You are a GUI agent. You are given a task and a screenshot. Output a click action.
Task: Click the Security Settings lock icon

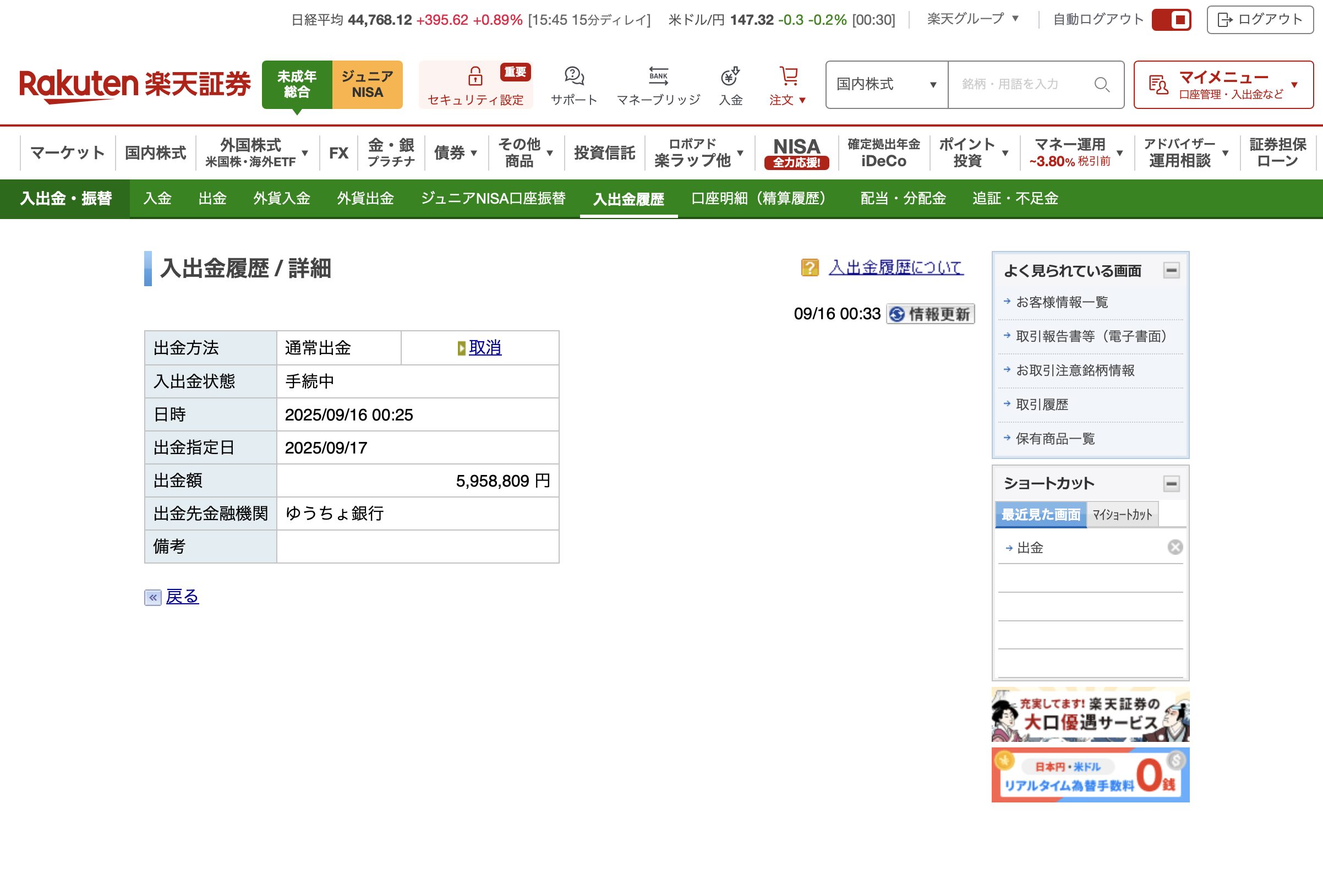(x=475, y=77)
